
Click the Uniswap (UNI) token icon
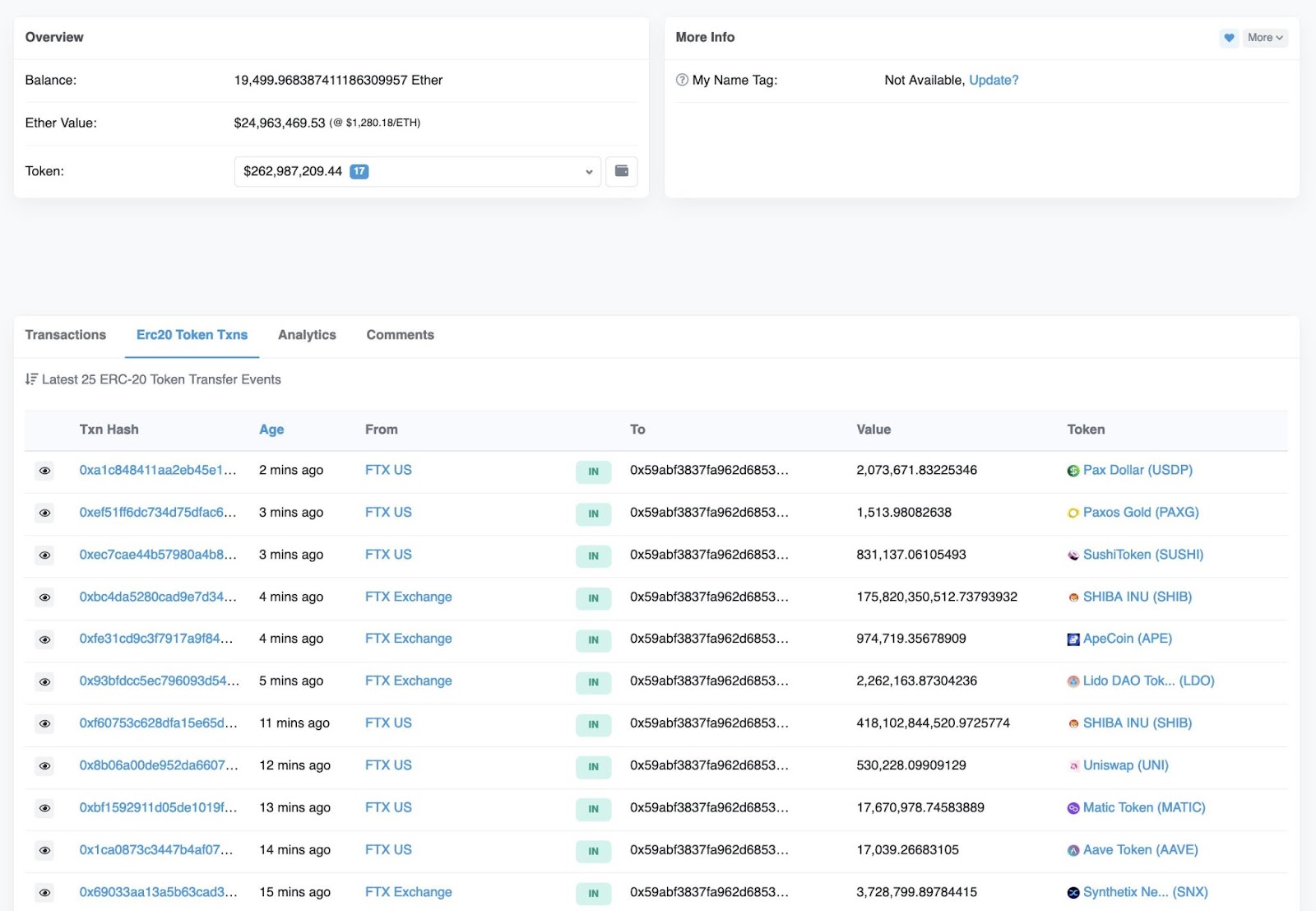1073,766
